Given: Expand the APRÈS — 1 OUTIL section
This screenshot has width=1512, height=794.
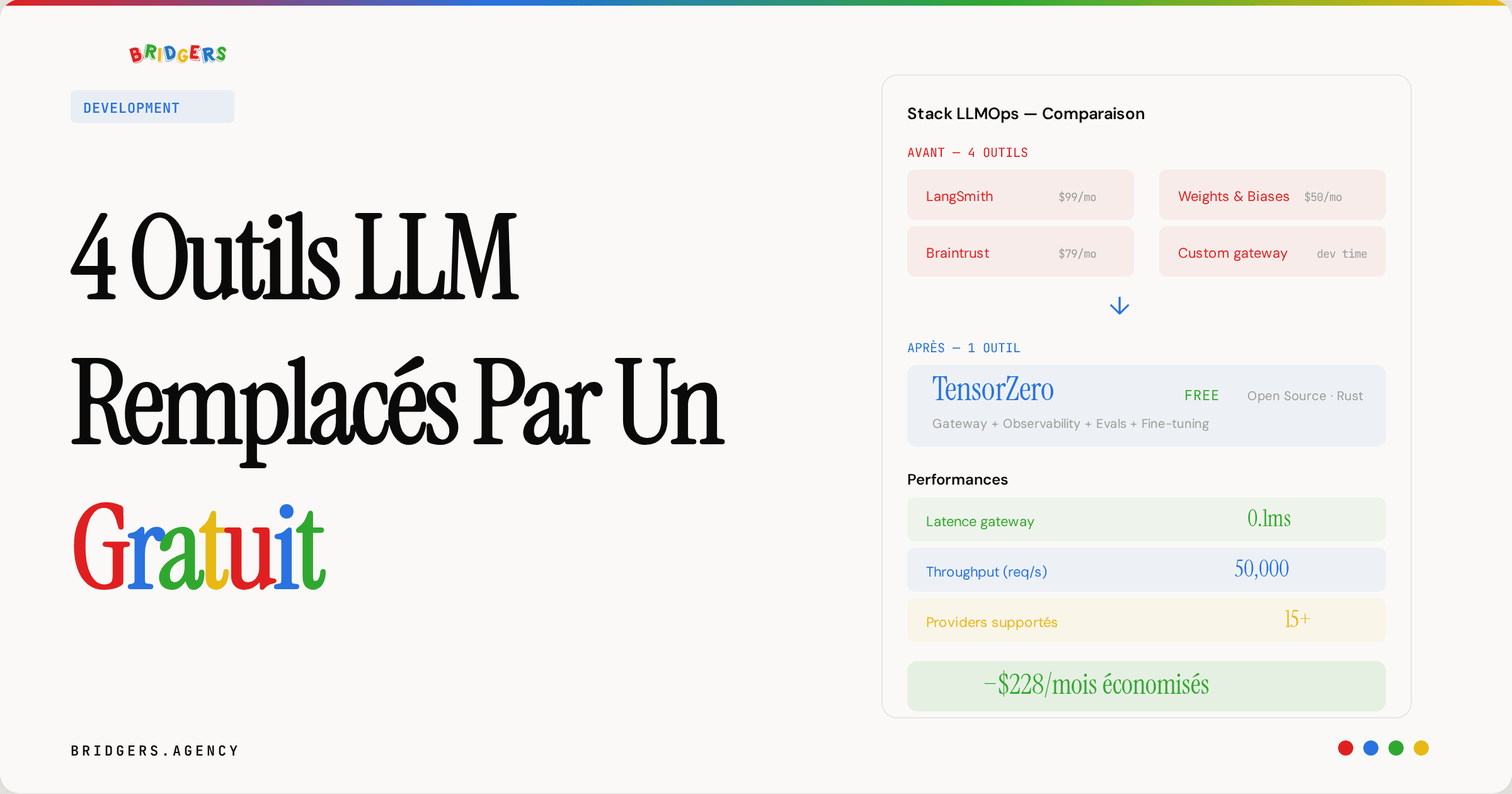Looking at the screenshot, I should (x=964, y=347).
